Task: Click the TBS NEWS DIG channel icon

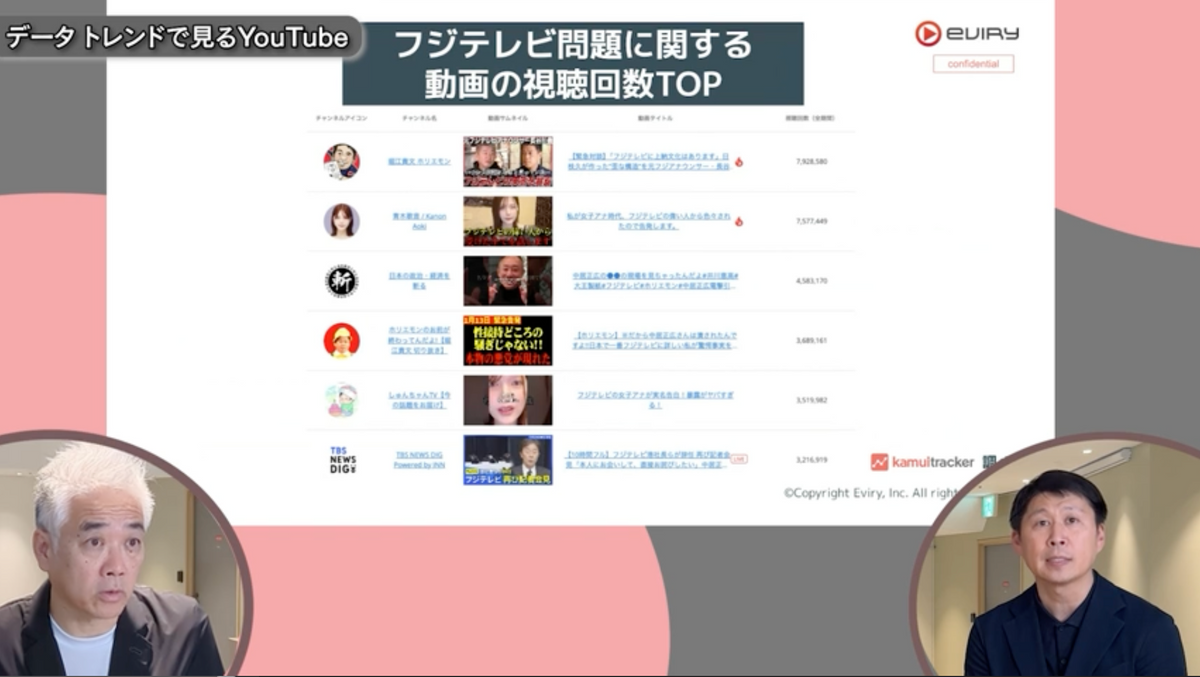Action: click(x=342, y=460)
